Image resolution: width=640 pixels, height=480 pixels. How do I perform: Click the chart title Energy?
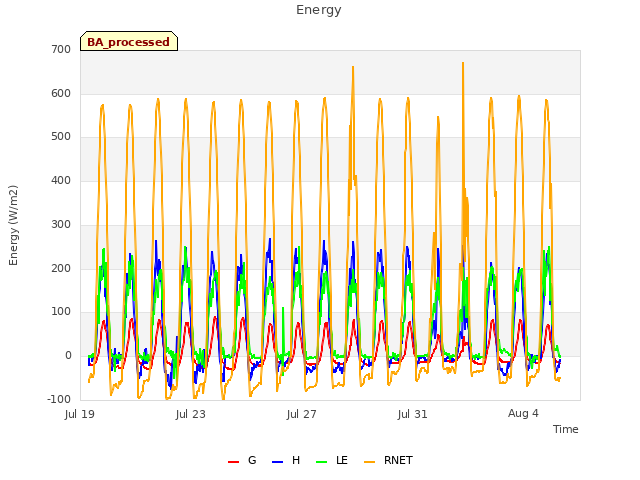[x=319, y=10]
